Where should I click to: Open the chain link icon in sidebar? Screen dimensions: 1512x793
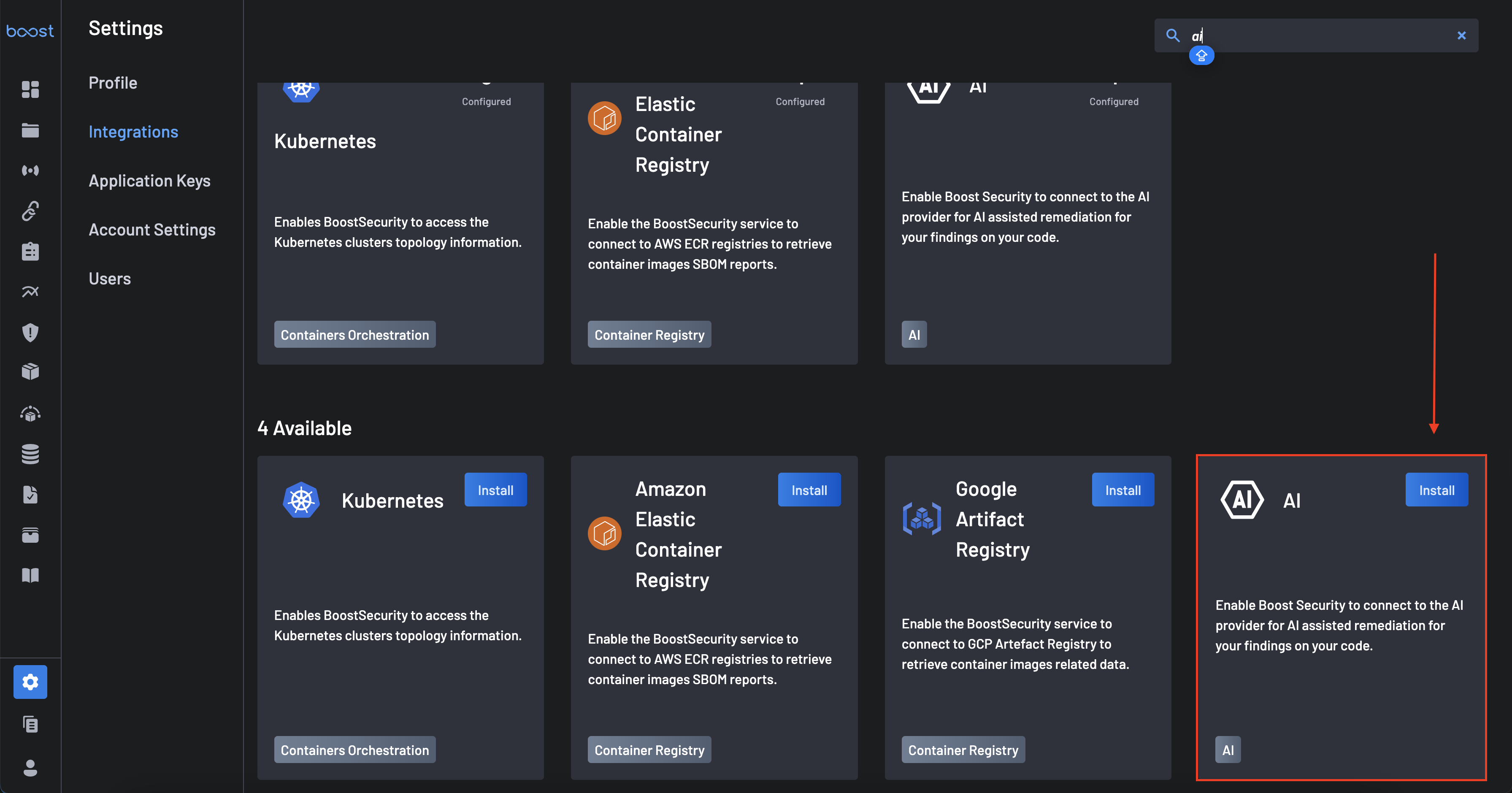30,211
